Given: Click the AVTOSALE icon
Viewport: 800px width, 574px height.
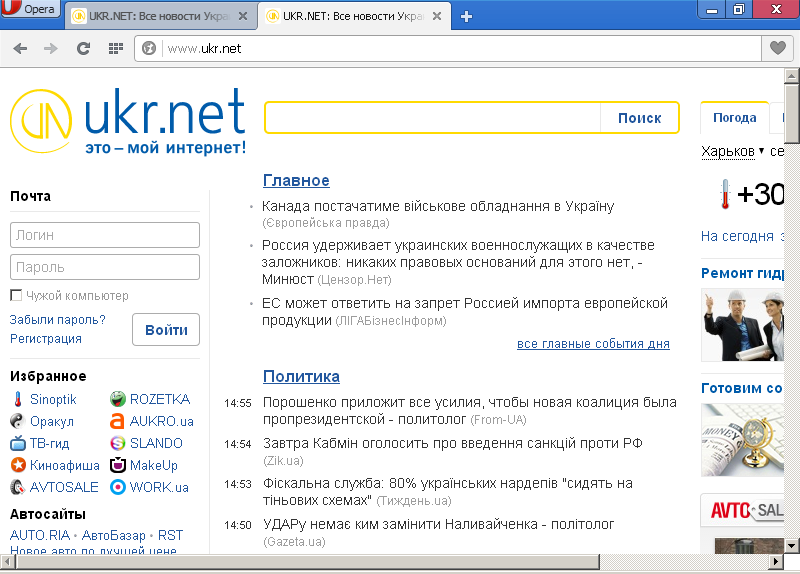Looking at the screenshot, I should click(x=18, y=487).
